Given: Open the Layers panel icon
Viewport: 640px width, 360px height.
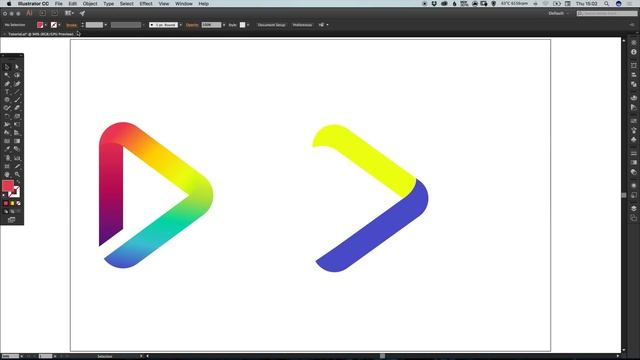Looking at the screenshot, I should point(633,209).
